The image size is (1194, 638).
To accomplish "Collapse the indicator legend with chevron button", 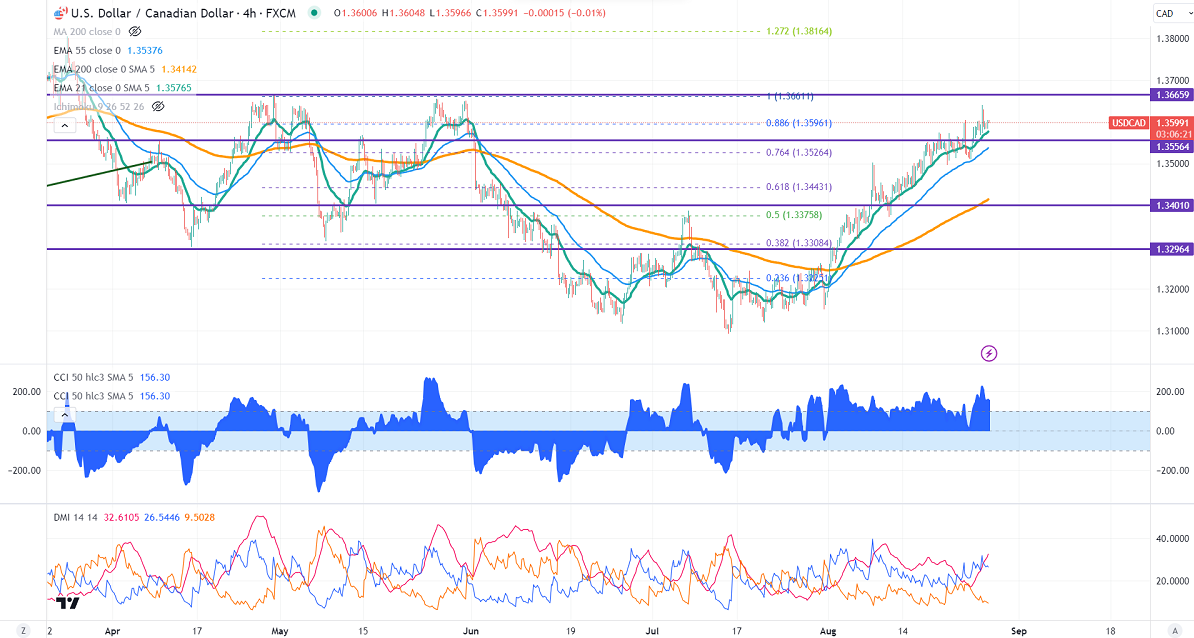I will (64, 125).
